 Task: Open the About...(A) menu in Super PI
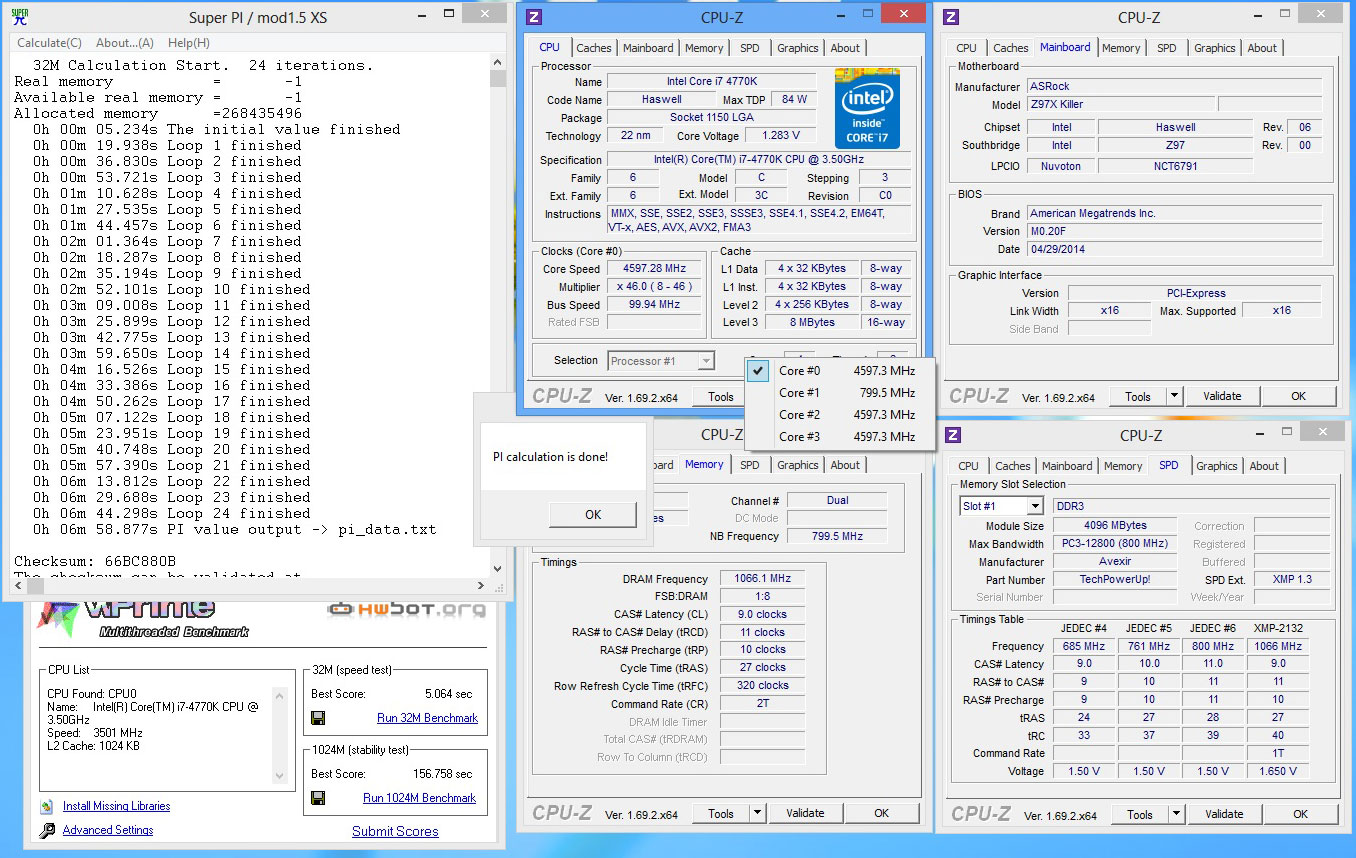(x=125, y=43)
